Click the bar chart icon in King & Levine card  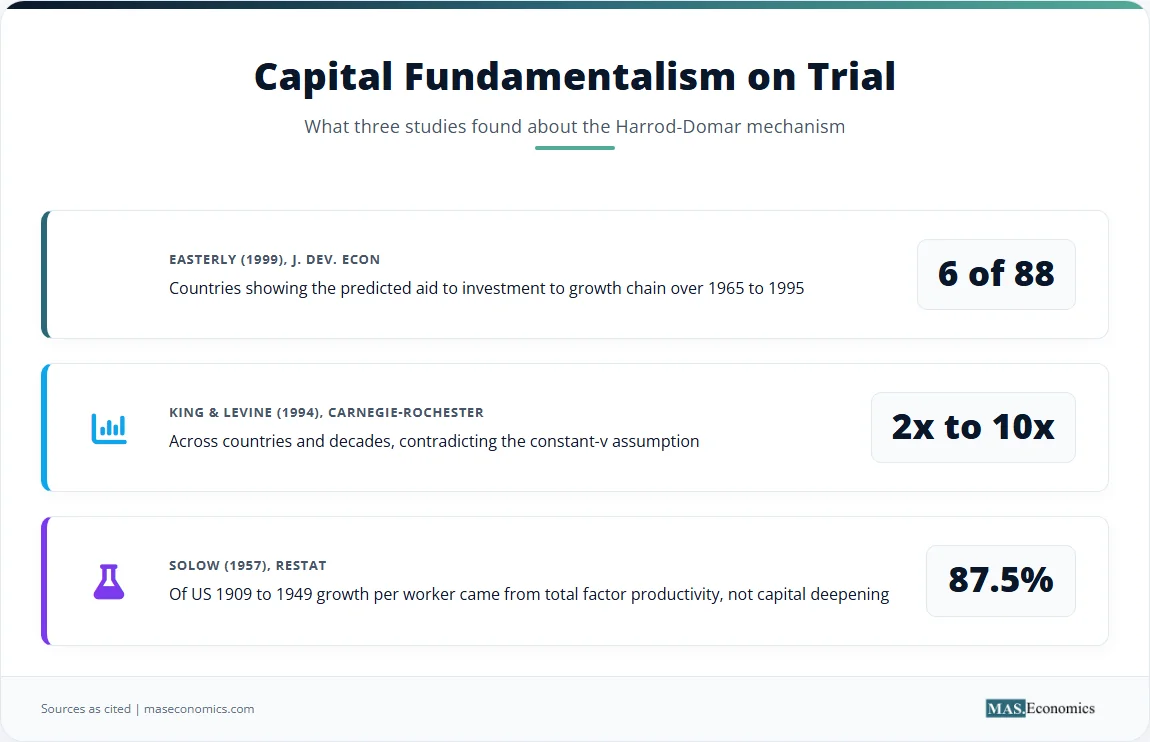[109, 429]
